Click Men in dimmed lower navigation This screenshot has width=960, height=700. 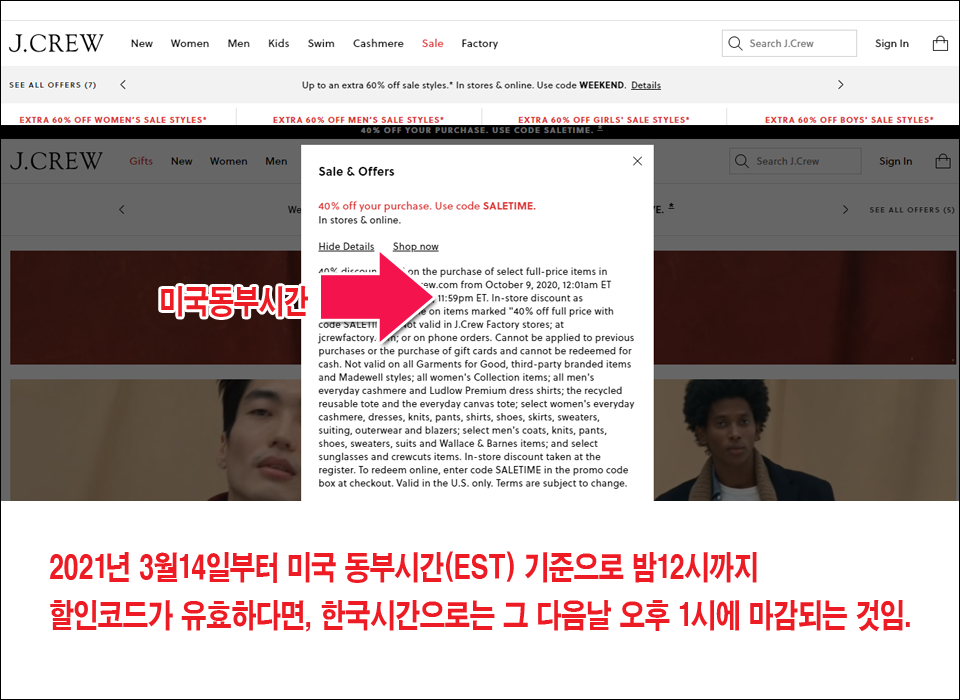click(276, 161)
